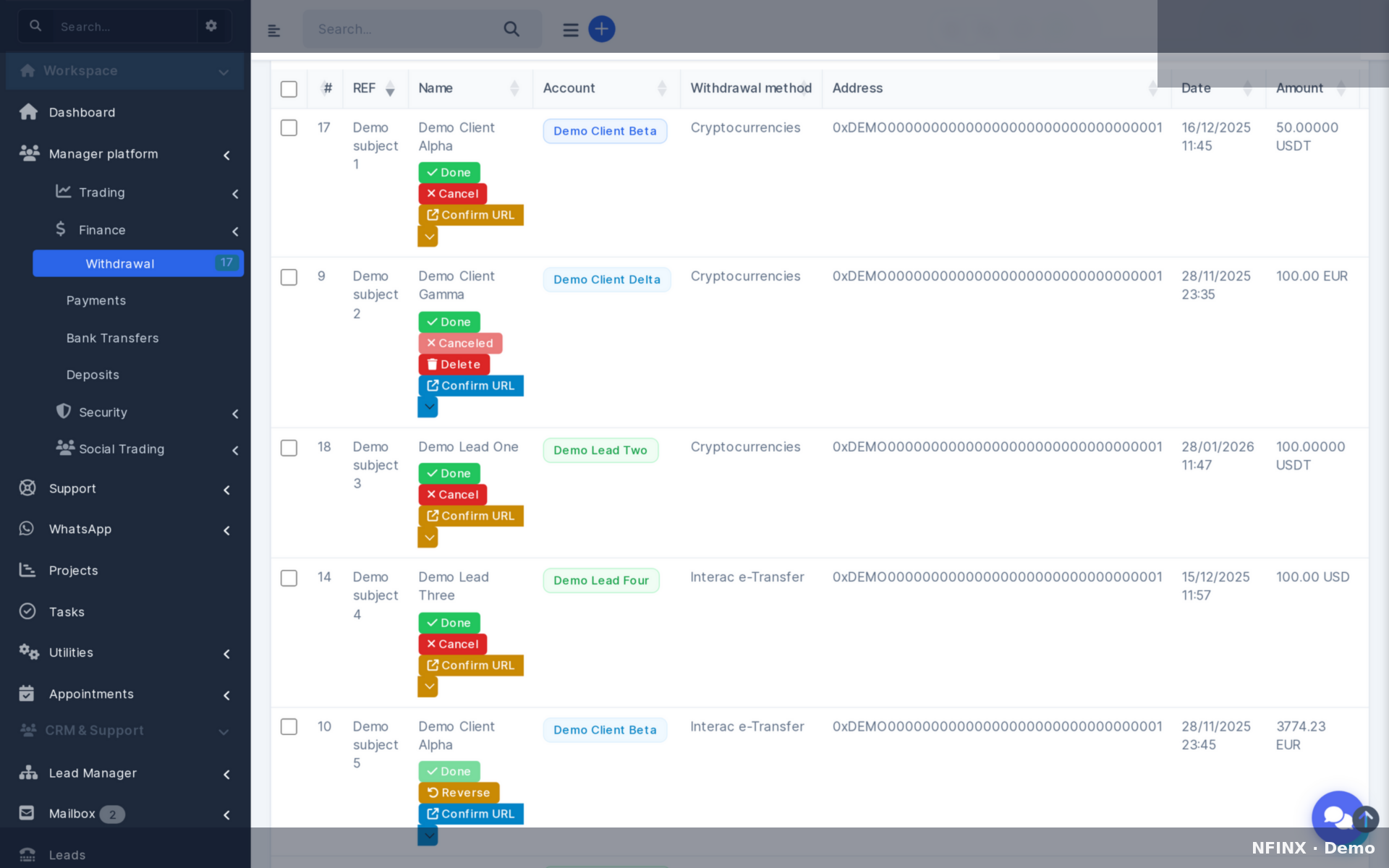Open the list menu icon beside search

point(571,30)
